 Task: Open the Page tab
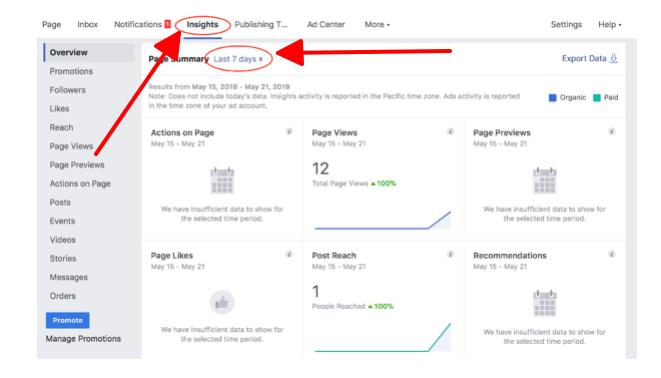[51, 24]
